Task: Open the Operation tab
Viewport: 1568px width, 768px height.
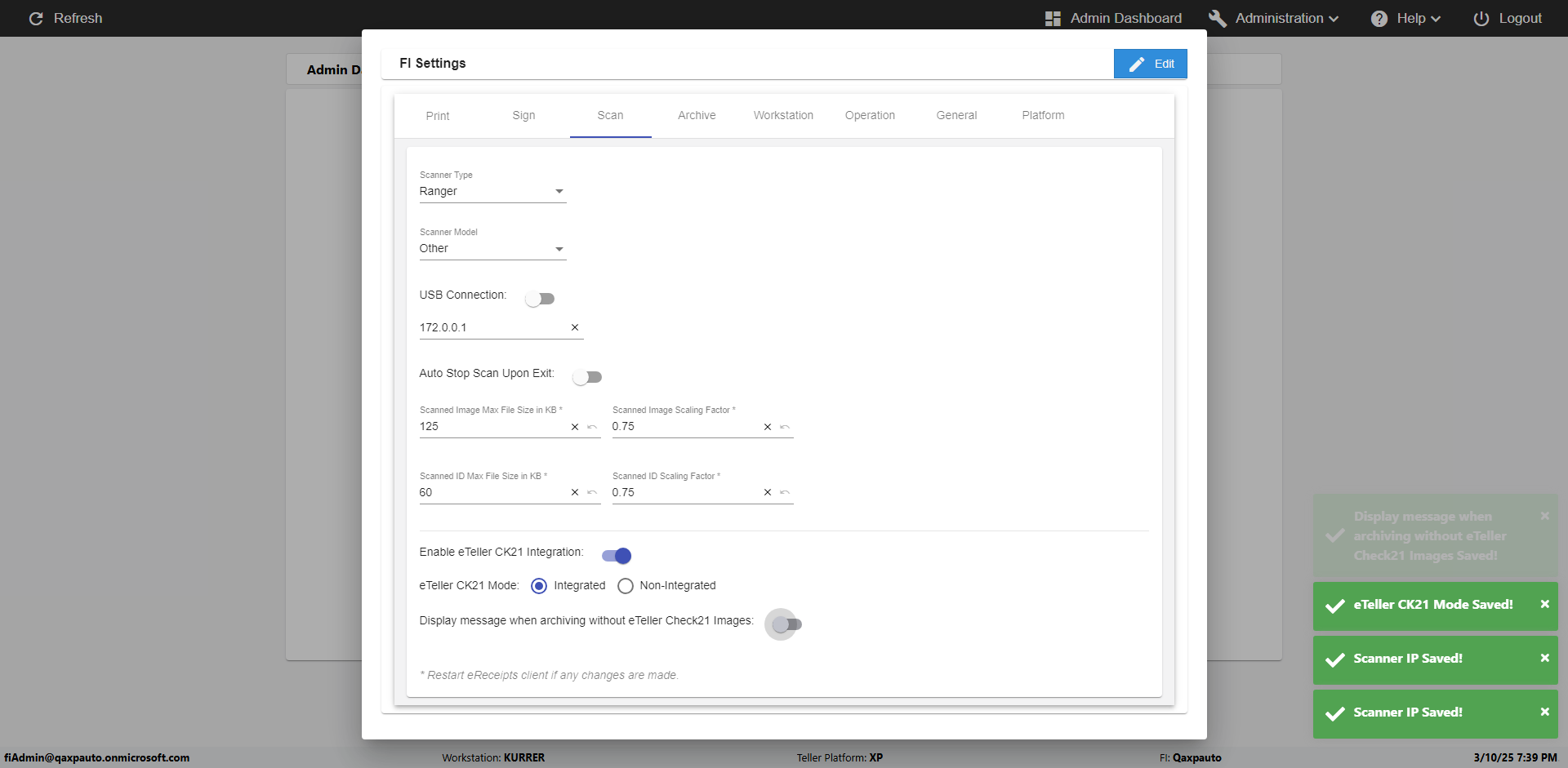Action: (x=870, y=116)
